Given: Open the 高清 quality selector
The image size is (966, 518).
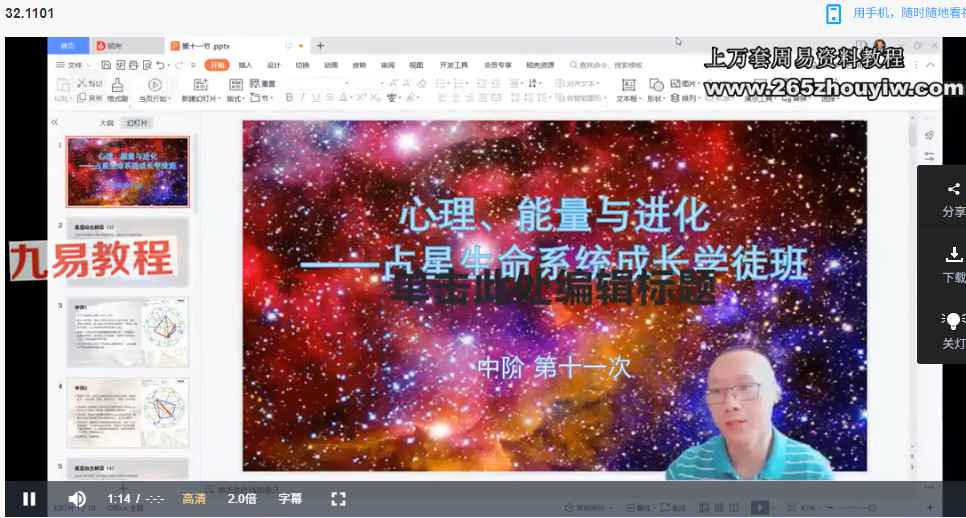Looking at the screenshot, I should click(x=194, y=498).
